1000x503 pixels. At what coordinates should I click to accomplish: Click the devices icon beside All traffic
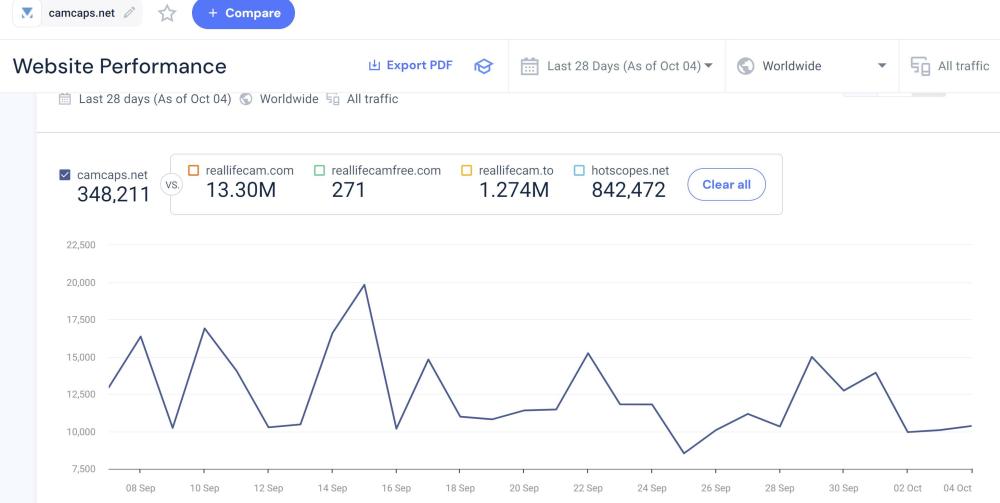pos(920,66)
